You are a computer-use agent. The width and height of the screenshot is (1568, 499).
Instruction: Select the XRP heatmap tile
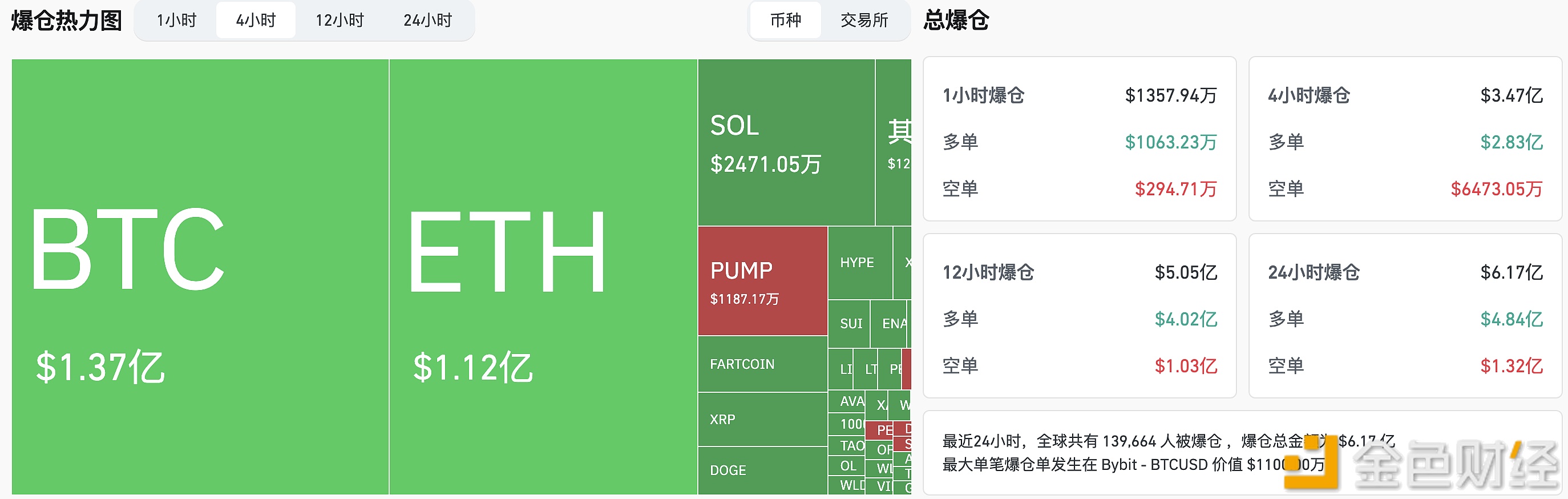(762, 419)
